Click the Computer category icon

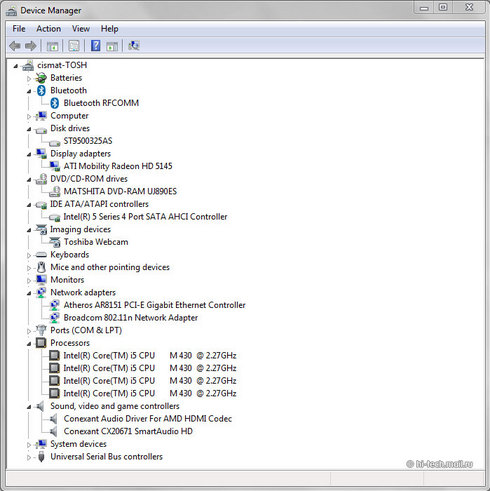pos(41,116)
